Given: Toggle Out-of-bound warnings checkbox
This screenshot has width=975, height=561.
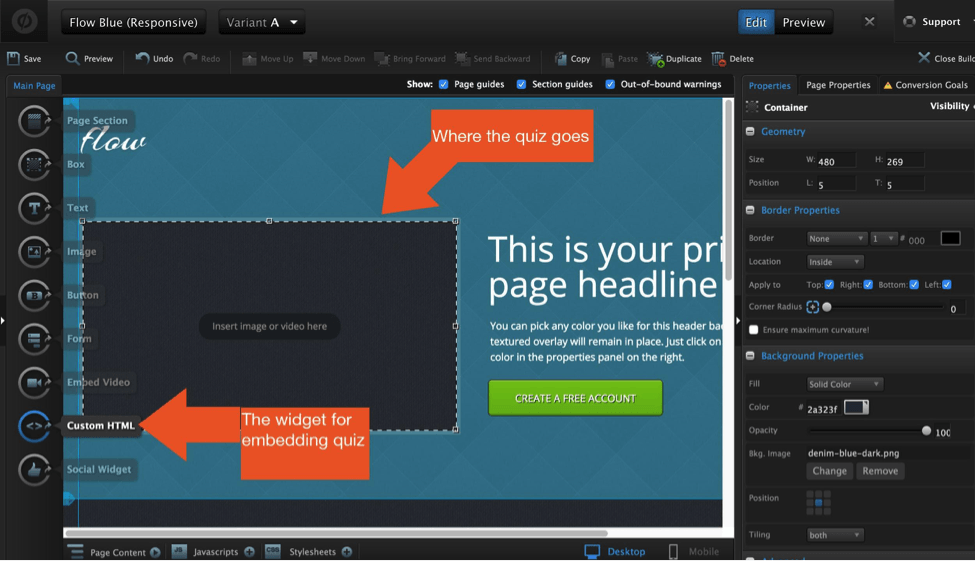Looking at the screenshot, I should click(610, 85).
